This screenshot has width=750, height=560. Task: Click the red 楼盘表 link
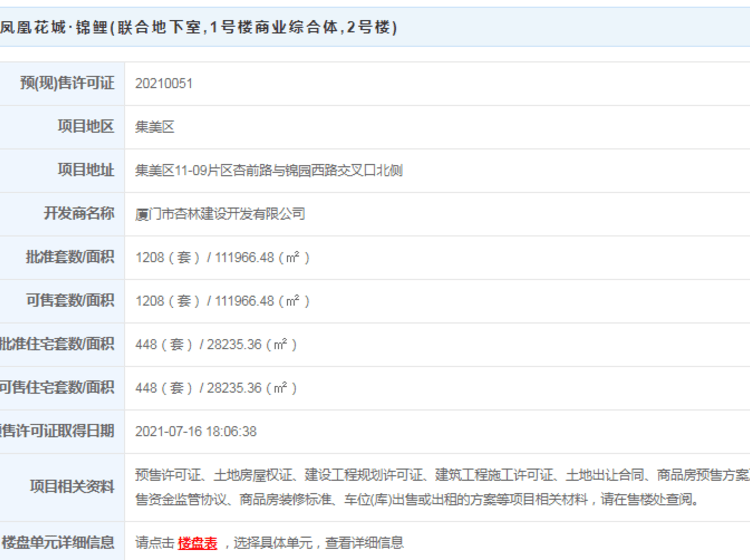(198, 543)
